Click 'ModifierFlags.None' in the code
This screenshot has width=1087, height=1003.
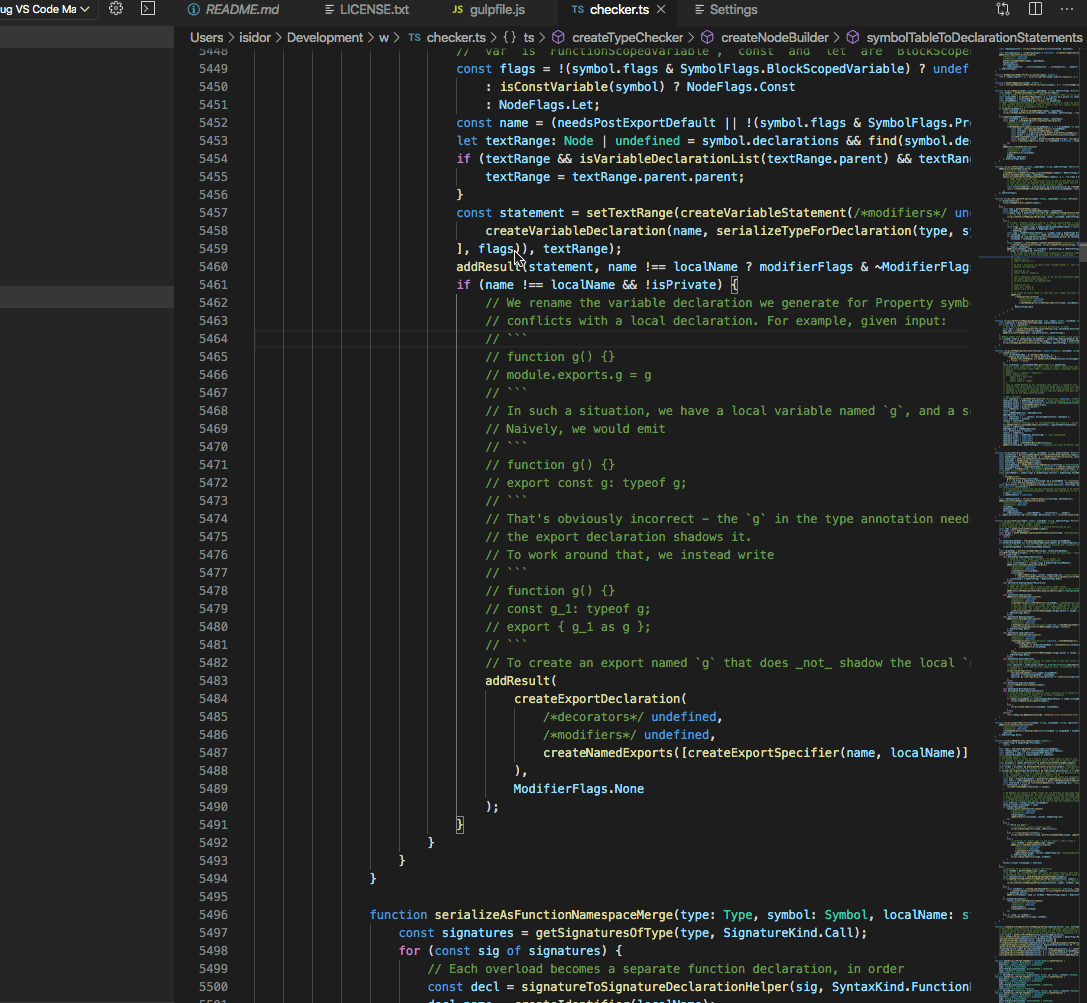point(578,789)
